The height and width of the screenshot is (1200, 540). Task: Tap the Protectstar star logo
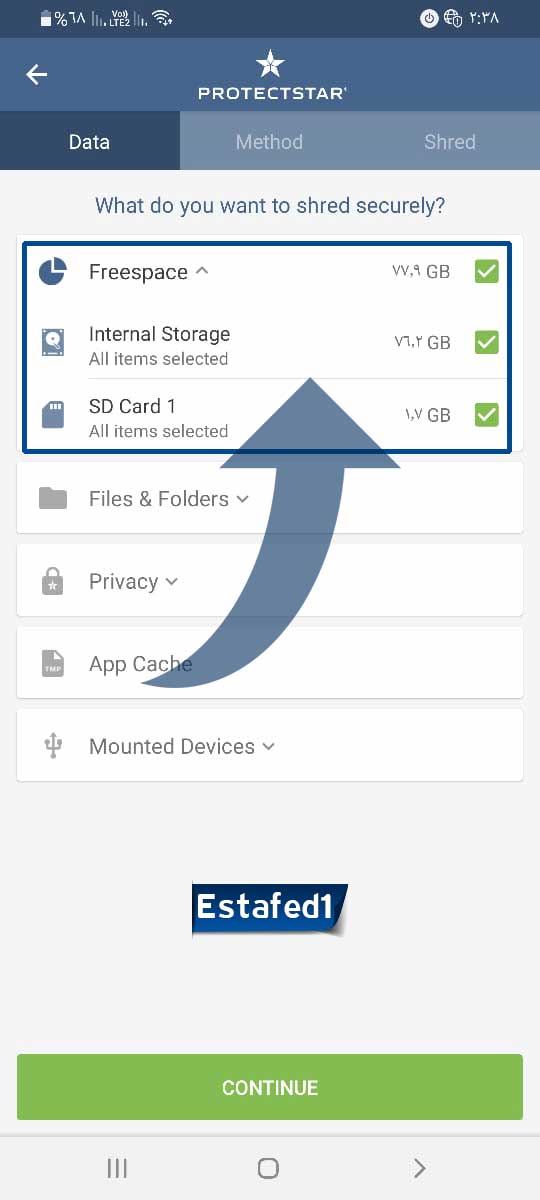pos(270,65)
